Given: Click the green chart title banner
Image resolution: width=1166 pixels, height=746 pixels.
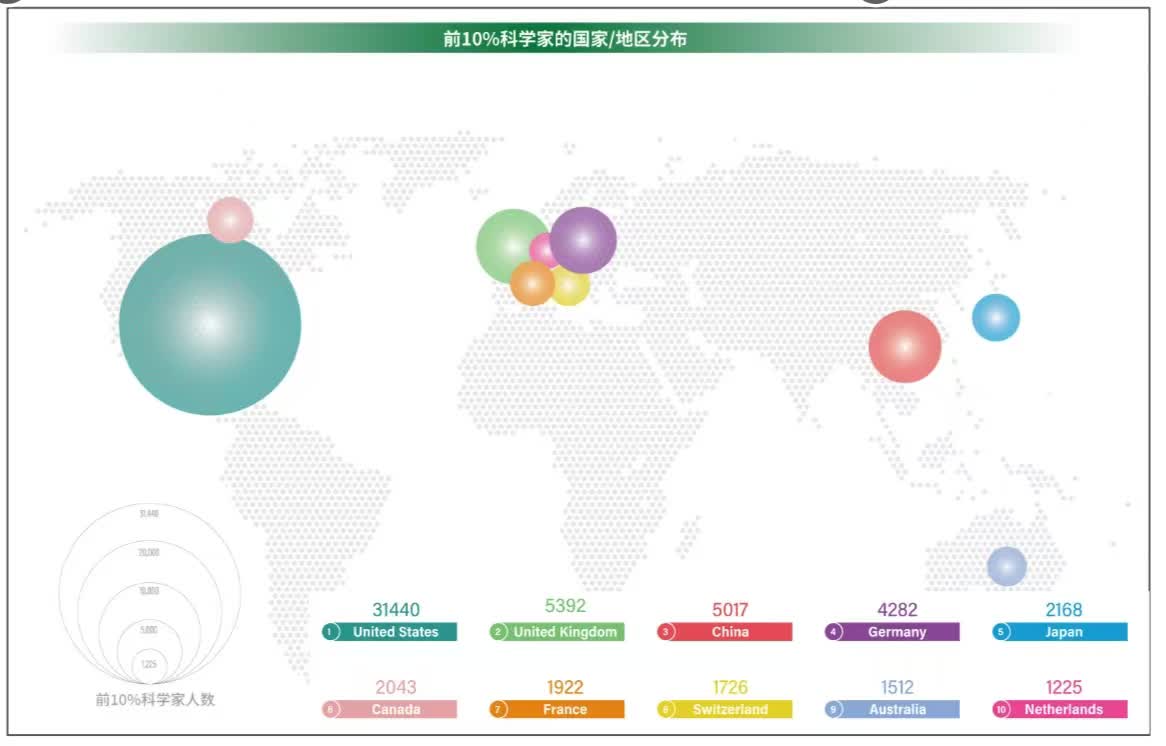Looking at the screenshot, I should (x=565, y=39).
